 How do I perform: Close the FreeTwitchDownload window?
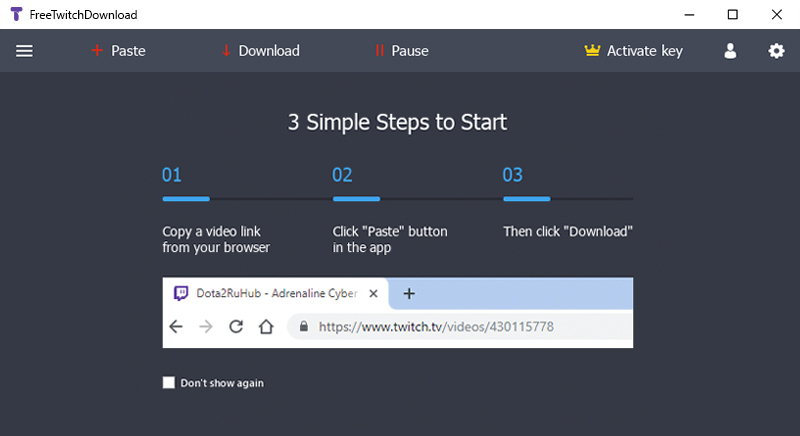tap(777, 14)
